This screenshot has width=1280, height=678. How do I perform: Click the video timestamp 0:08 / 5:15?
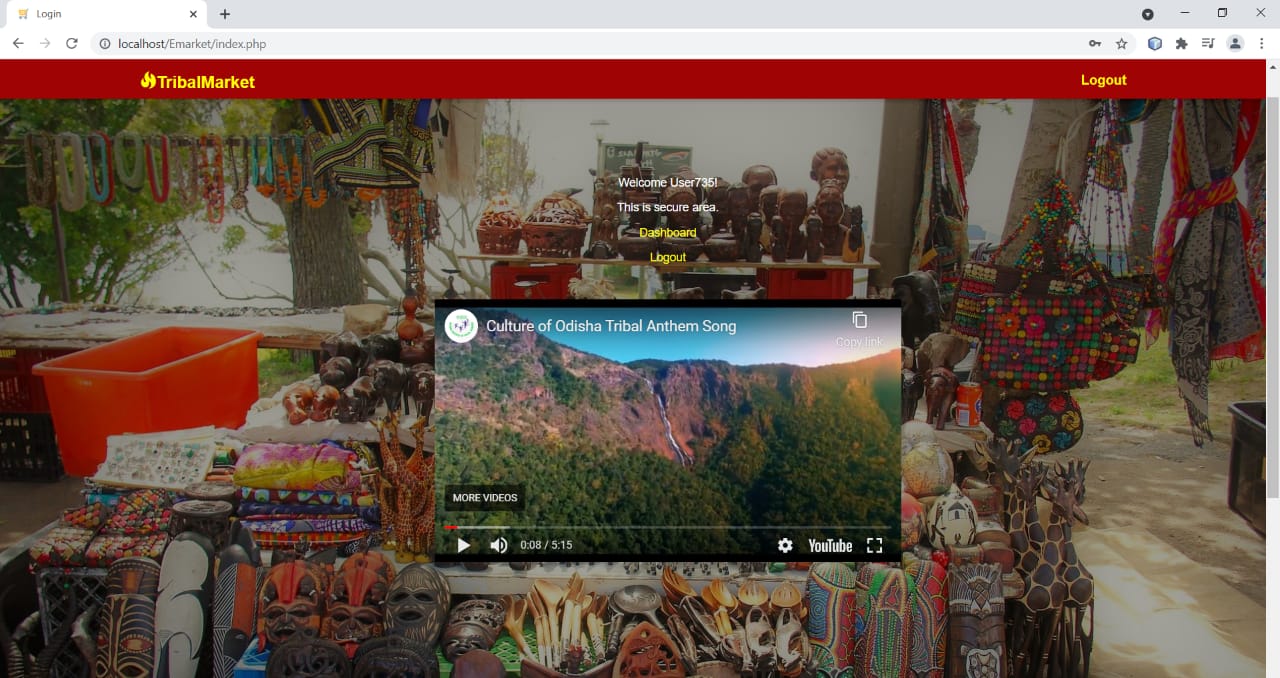coord(546,545)
